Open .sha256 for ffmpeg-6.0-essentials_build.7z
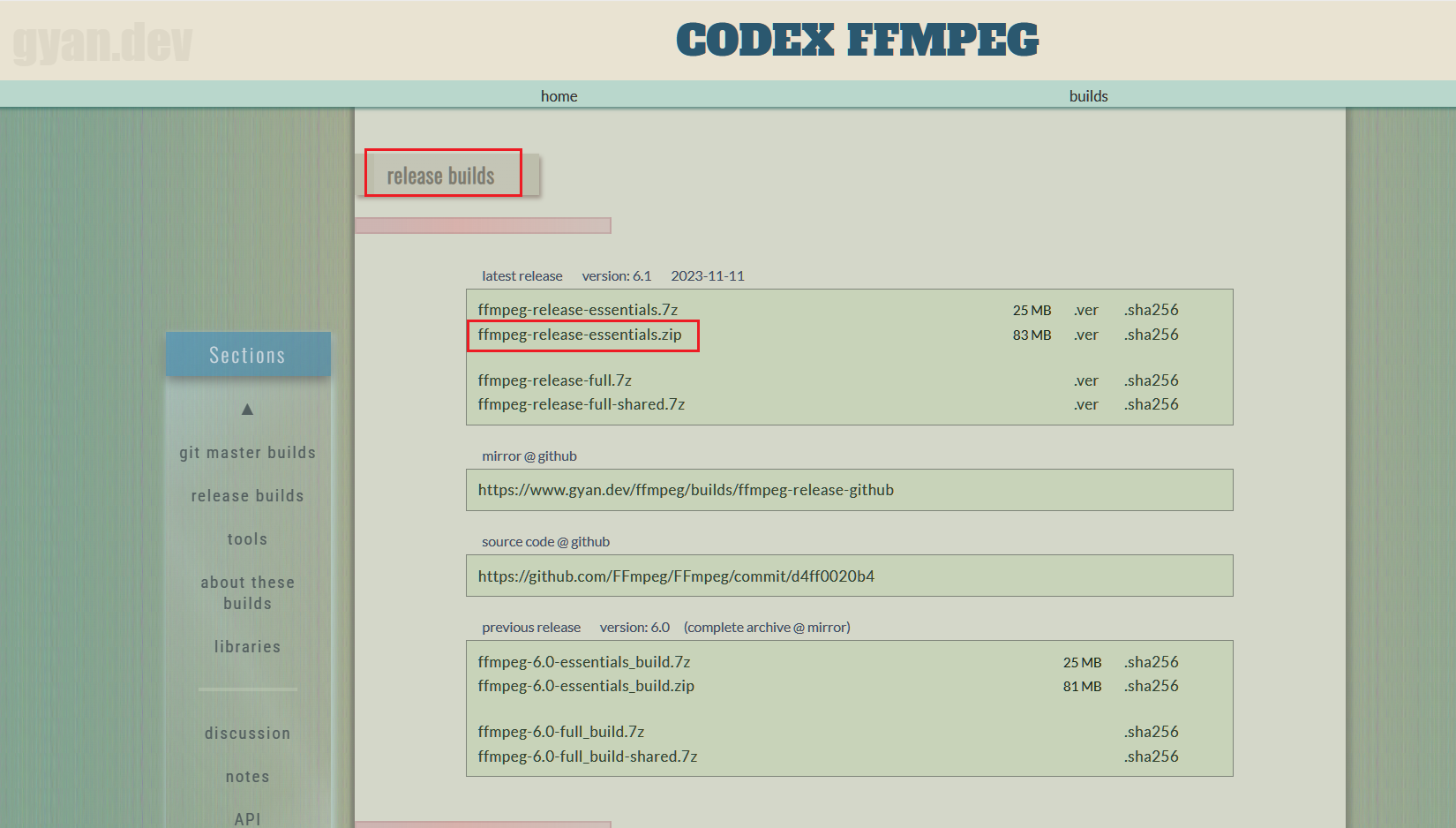 click(1152, 662)
